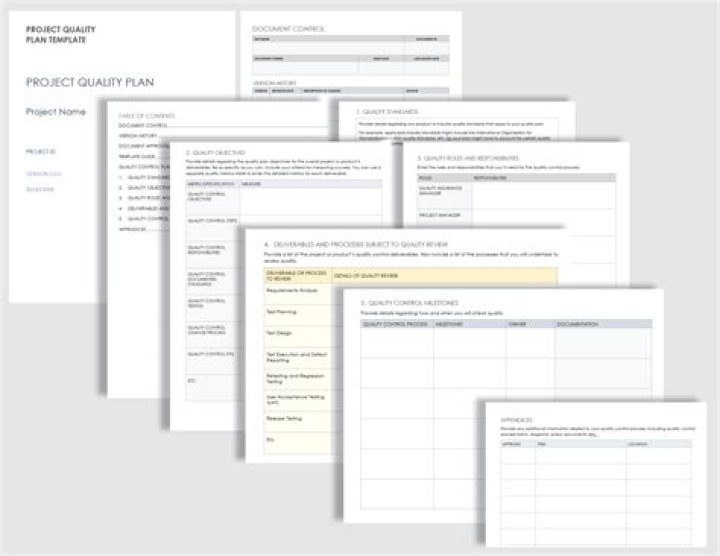Click the 'Release Testing' row
The width and height of the screenshot is (720, 556).
pos(298,421)
